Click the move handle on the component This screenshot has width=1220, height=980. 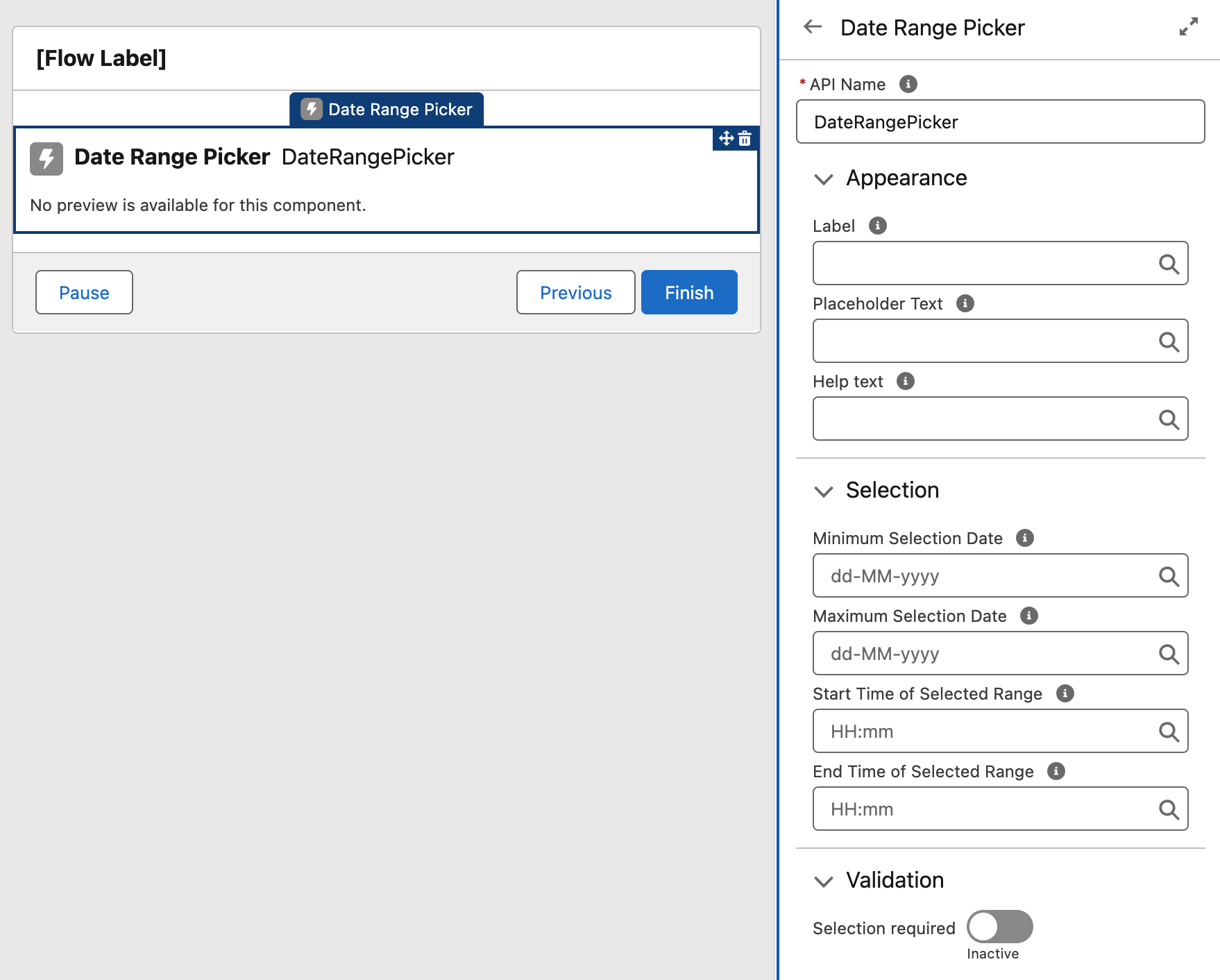point(726,139)
